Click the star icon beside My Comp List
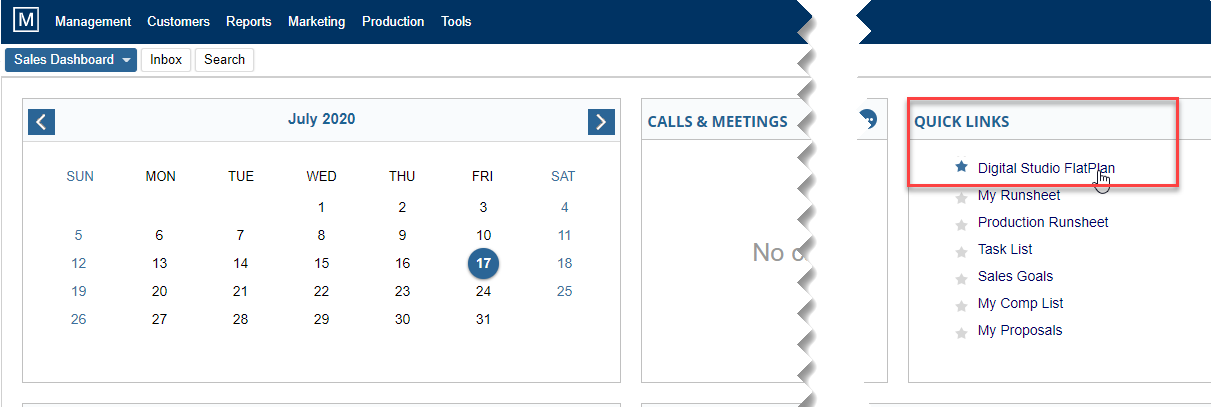 pyautogui.click(x=962, y=304)
